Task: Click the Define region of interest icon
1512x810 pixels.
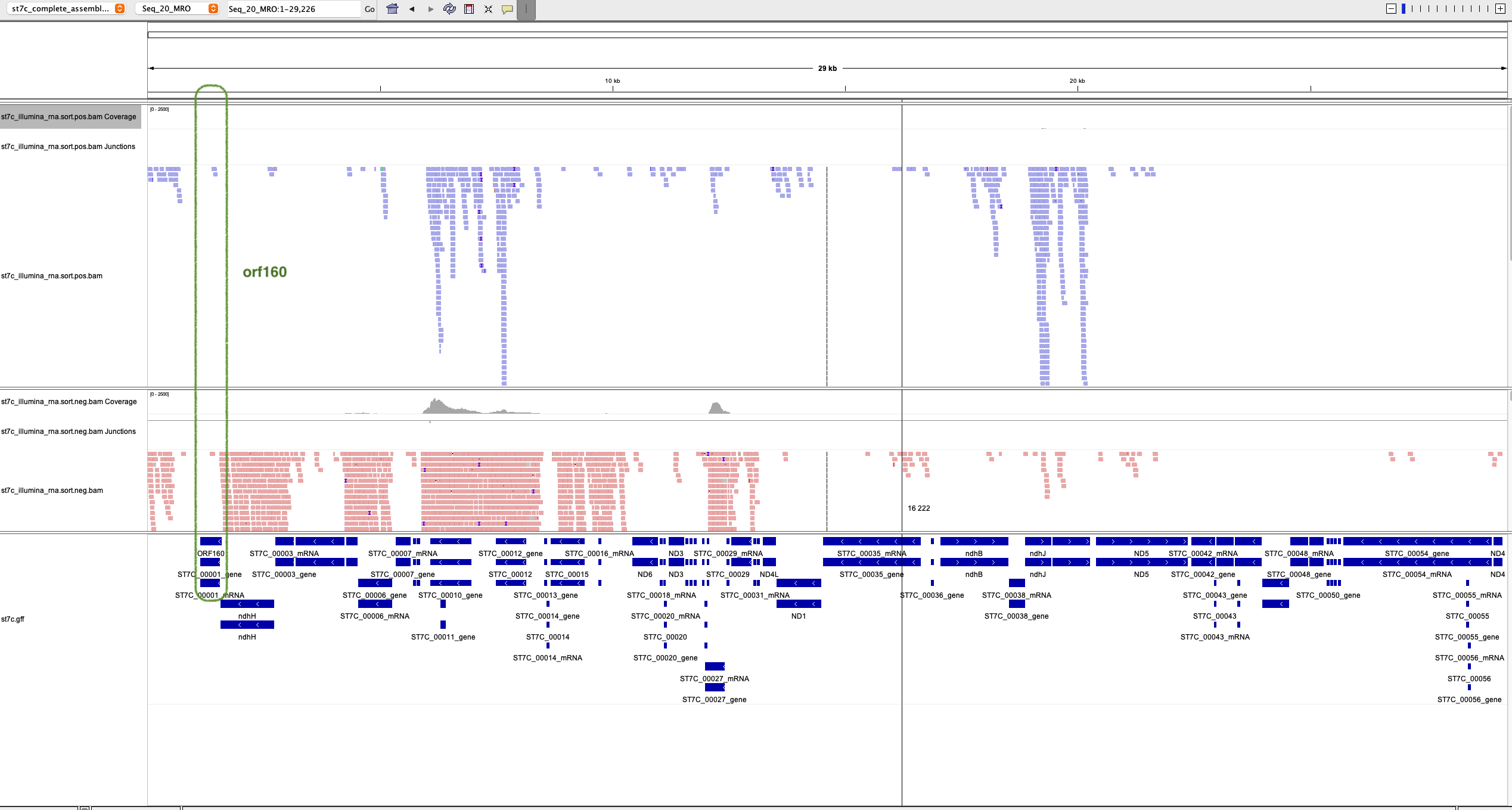Action: click(469, 9)
